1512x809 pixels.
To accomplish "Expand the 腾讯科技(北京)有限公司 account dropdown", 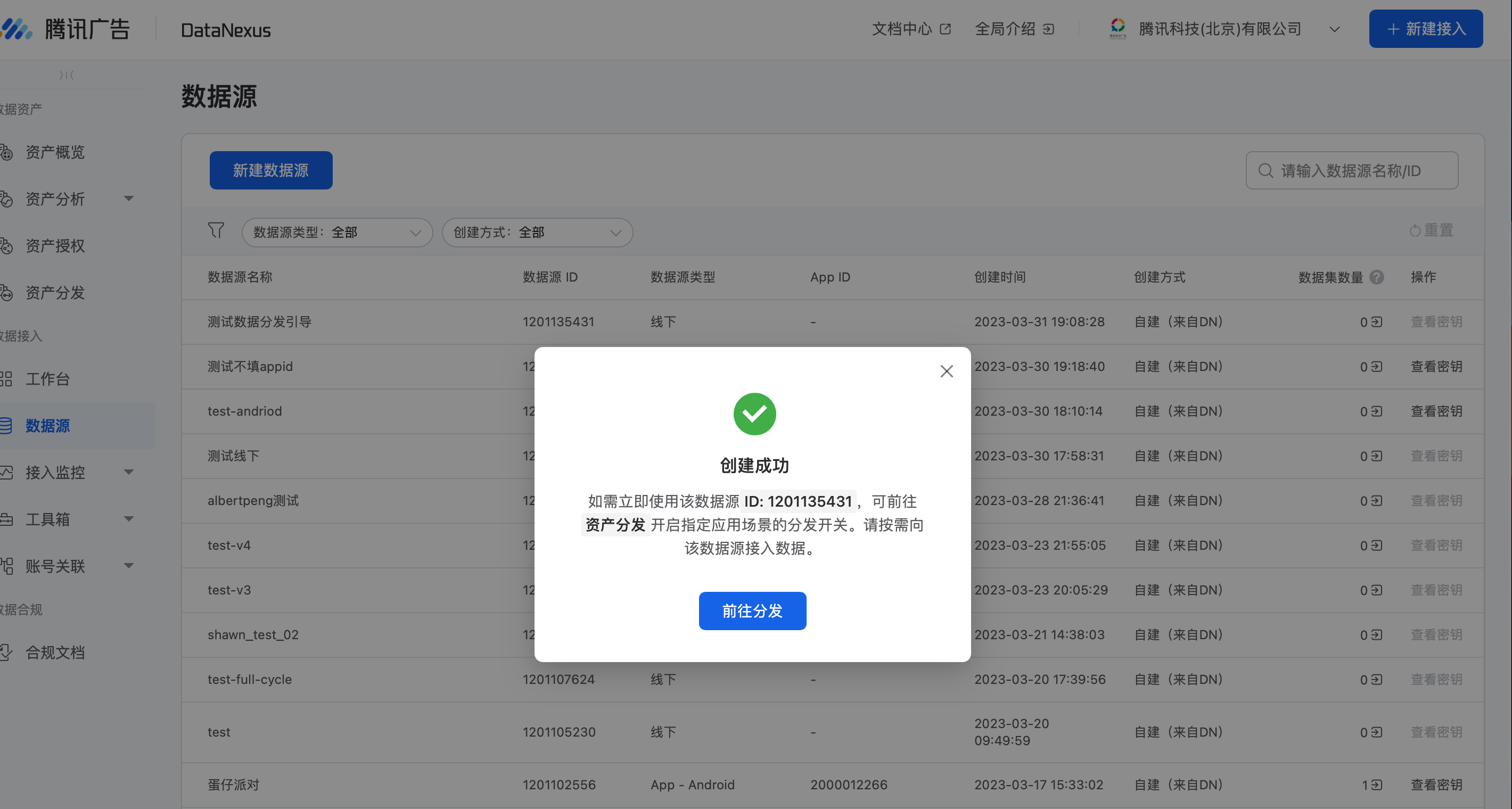I will point(1334,29).
